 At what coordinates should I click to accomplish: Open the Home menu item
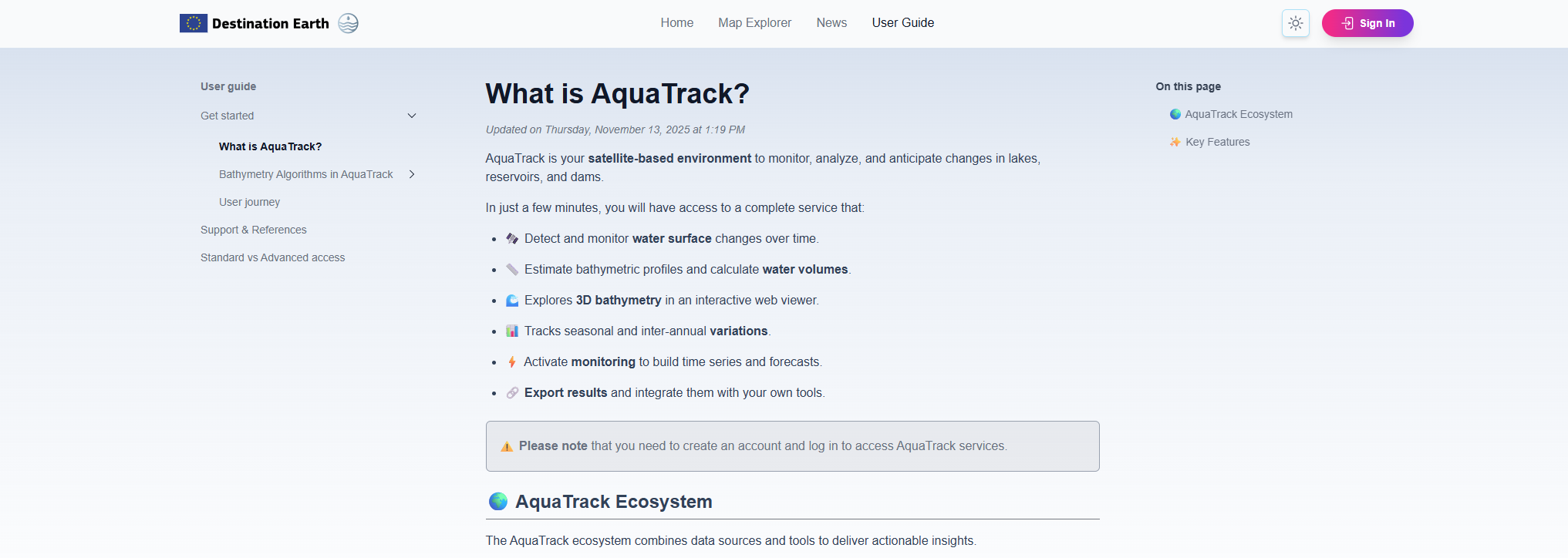coord(676,23)
